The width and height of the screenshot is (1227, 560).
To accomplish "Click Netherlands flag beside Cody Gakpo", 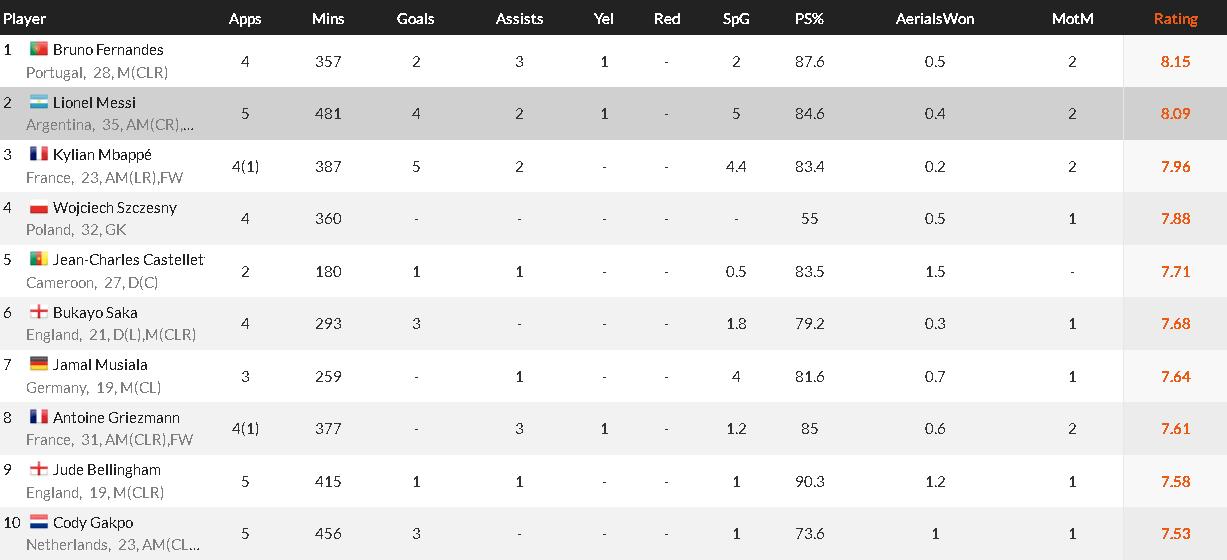I will 39,522.
